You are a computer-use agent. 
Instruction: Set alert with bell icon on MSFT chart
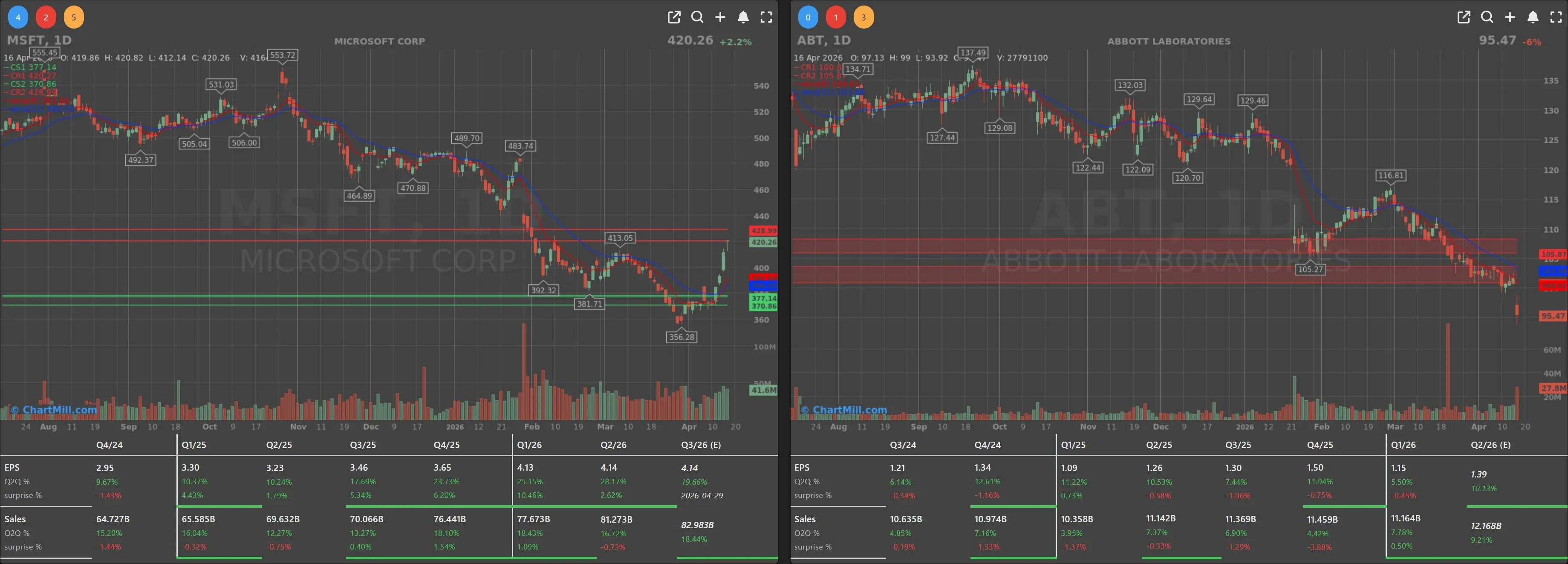click(743, 17)
